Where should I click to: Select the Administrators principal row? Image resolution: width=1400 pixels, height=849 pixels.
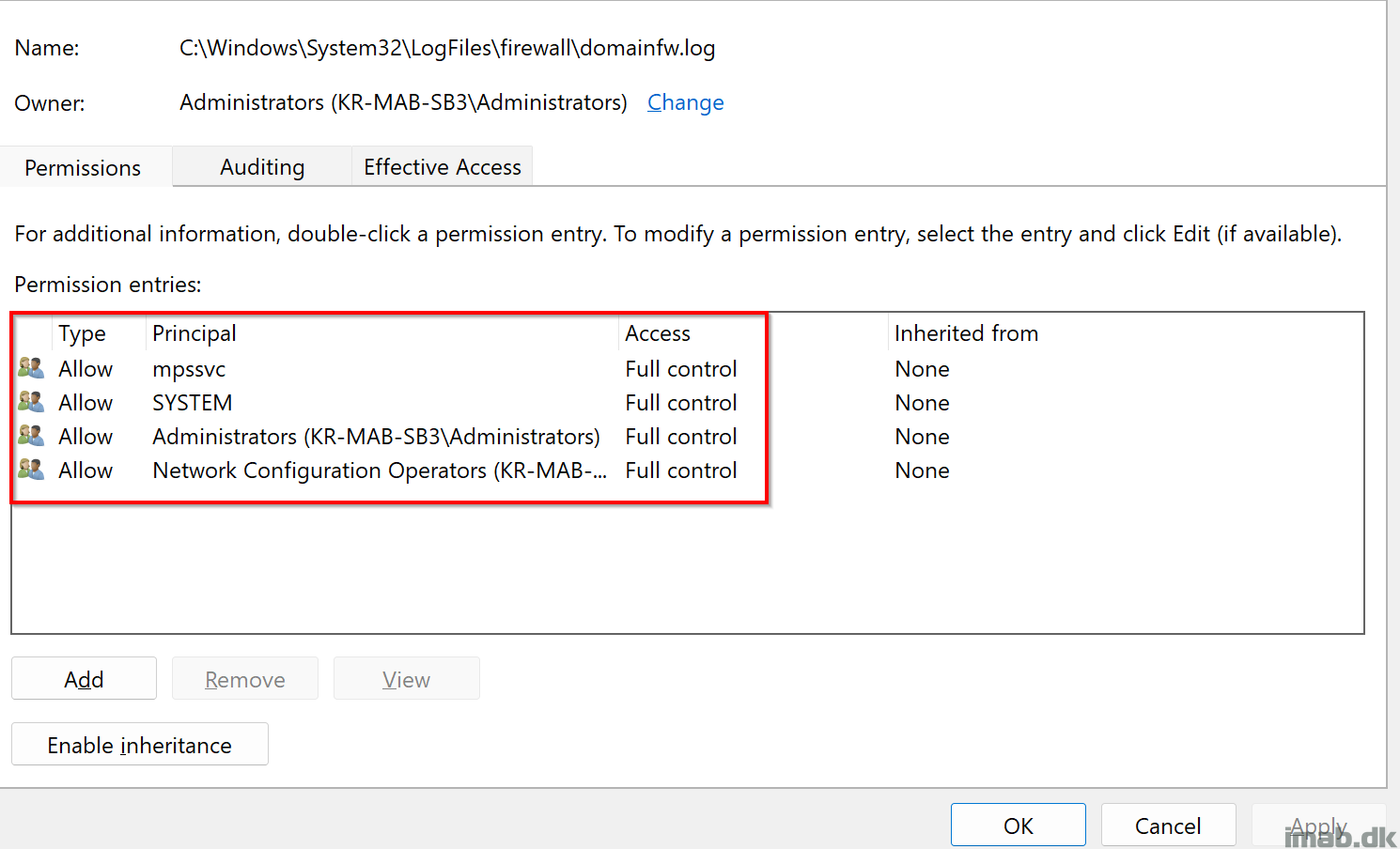tap(376, 437)
